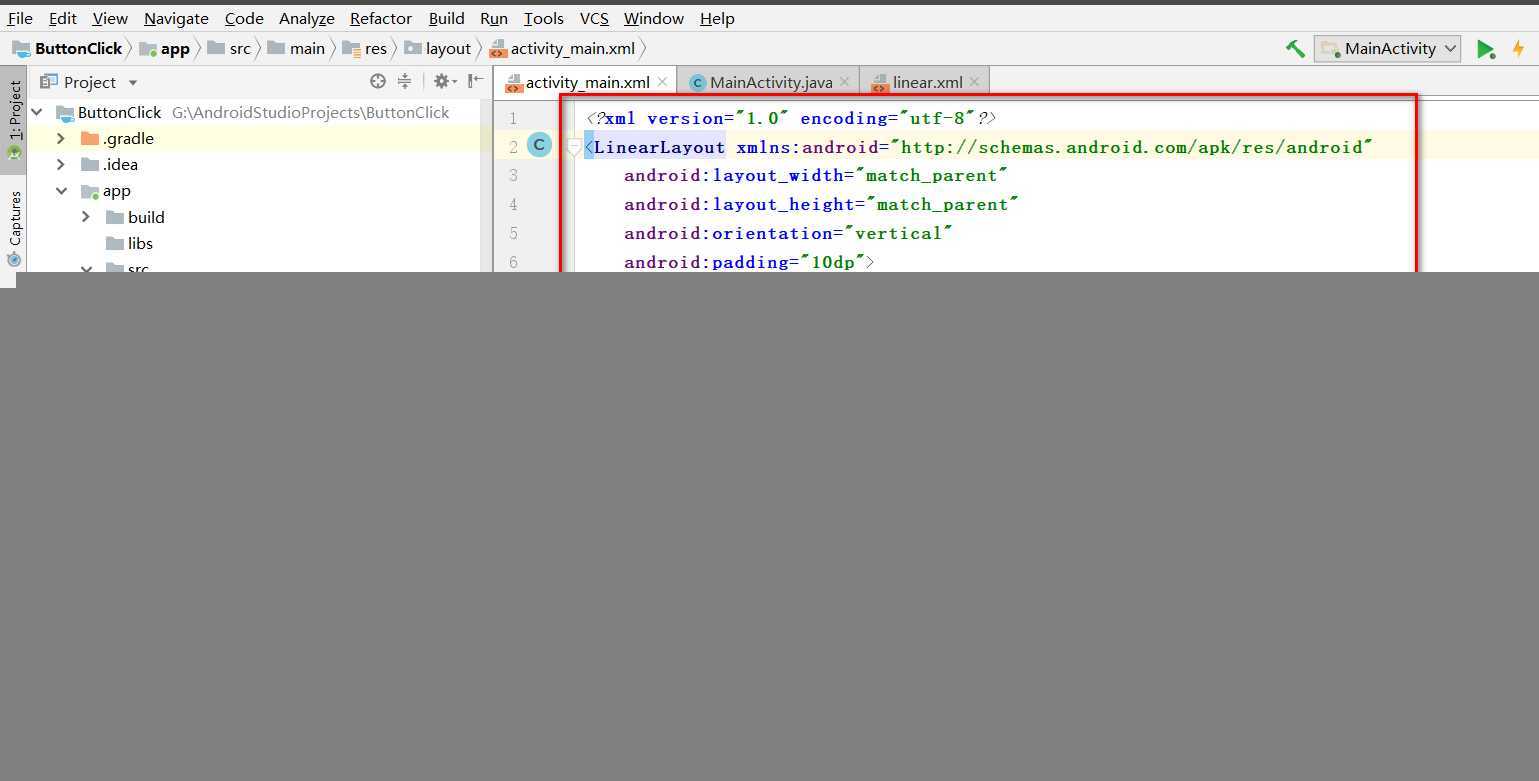This screenshot has width=1539, height=781.
Task: Select the app module in the tree
Action: 116,190
